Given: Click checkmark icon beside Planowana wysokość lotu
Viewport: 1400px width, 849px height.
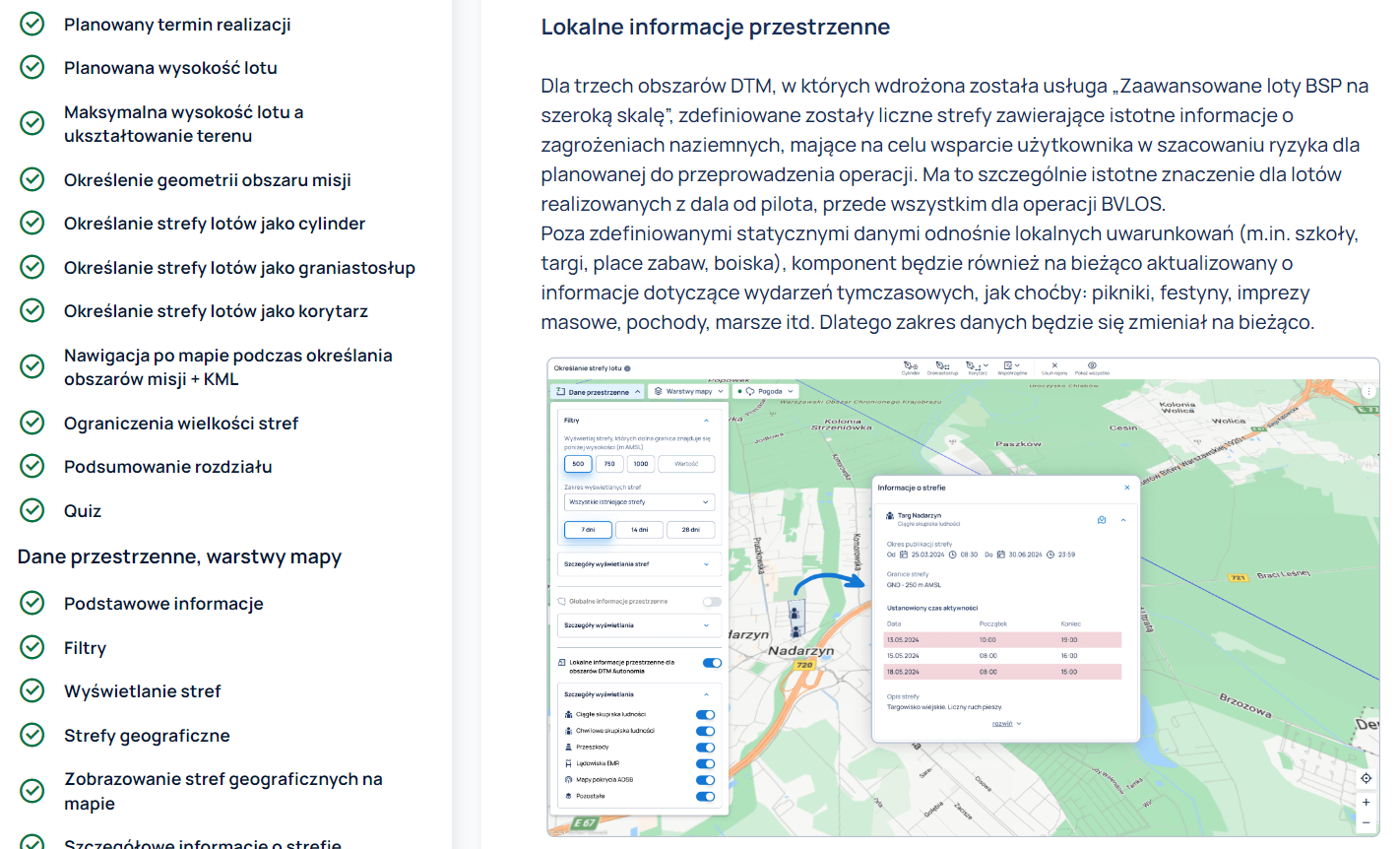Looking at the screenshot, I should 32,67.
